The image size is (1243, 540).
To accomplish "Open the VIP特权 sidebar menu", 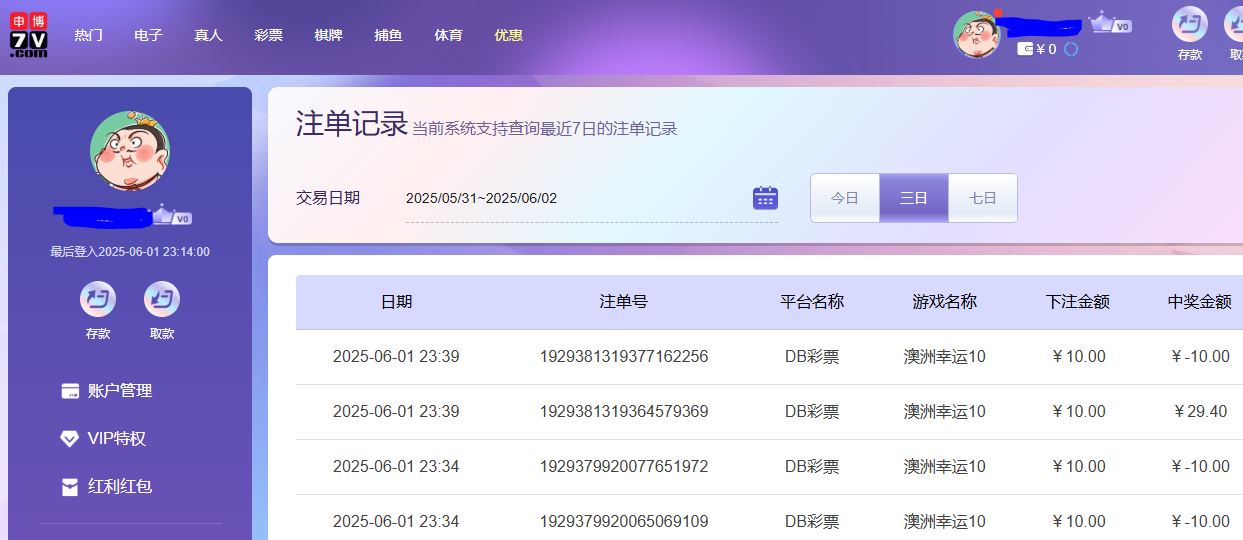I will [116, 439].
